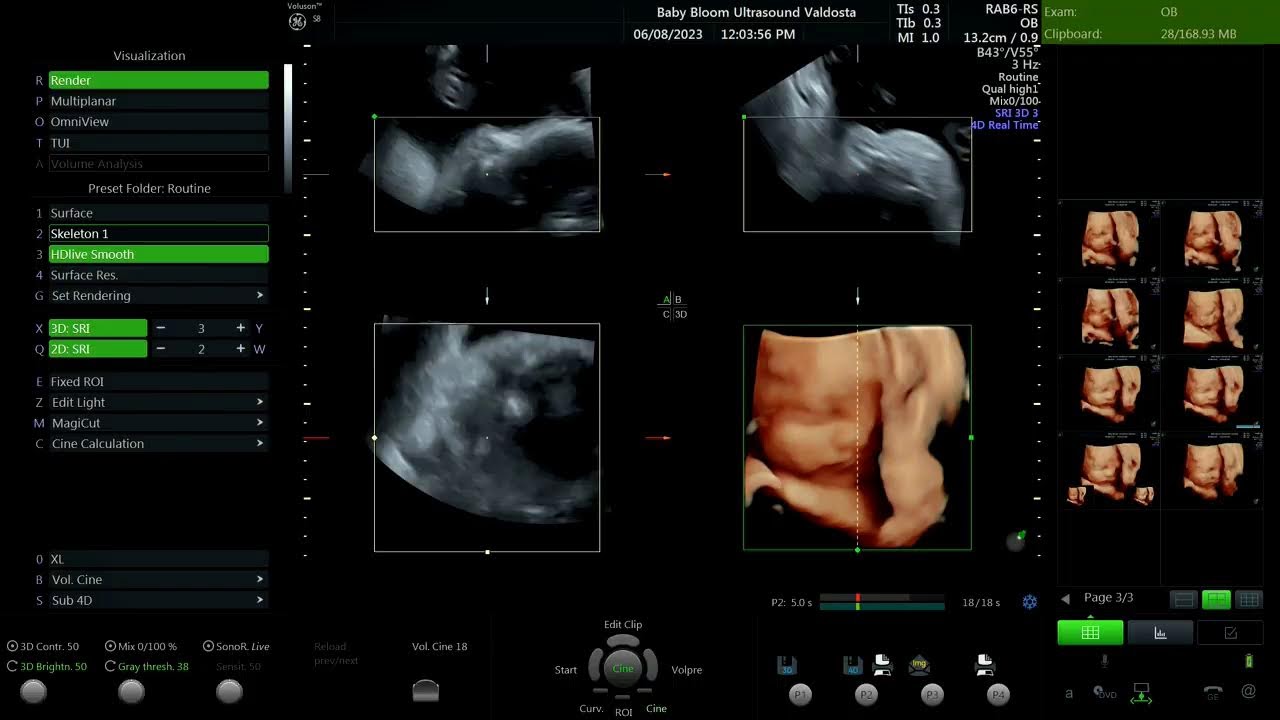
Task: Select the two-by-two clipboard layout icon
Action: (x=1216, y=600)
